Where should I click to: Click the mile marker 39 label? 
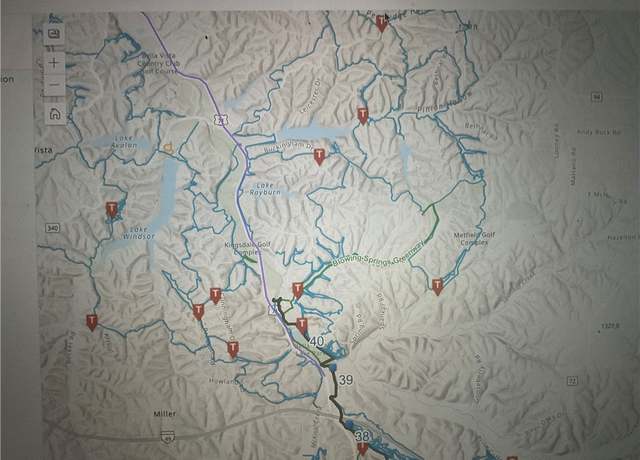[x=345, y=380]
